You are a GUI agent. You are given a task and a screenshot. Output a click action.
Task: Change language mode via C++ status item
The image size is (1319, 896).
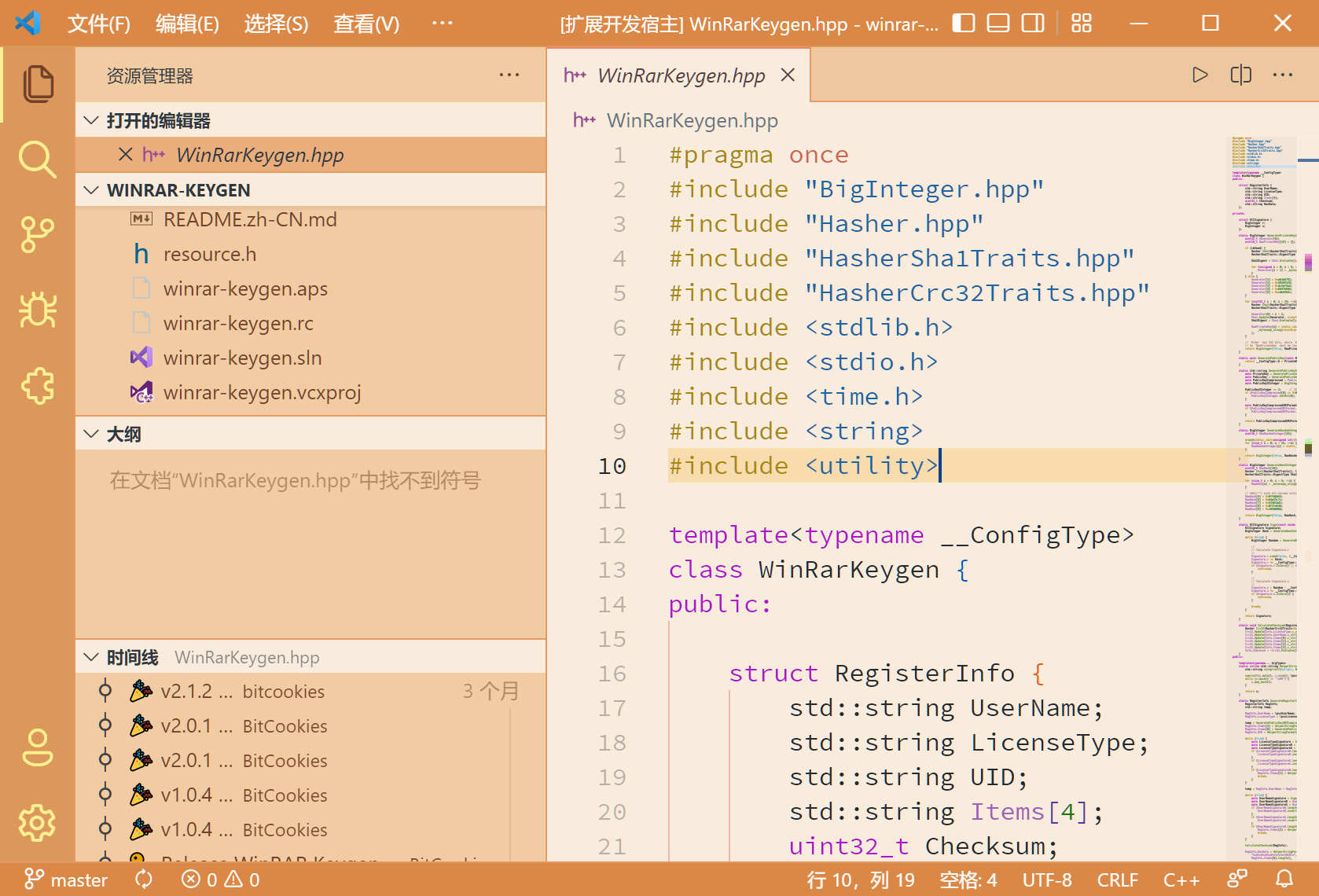tap(1181, 879)
